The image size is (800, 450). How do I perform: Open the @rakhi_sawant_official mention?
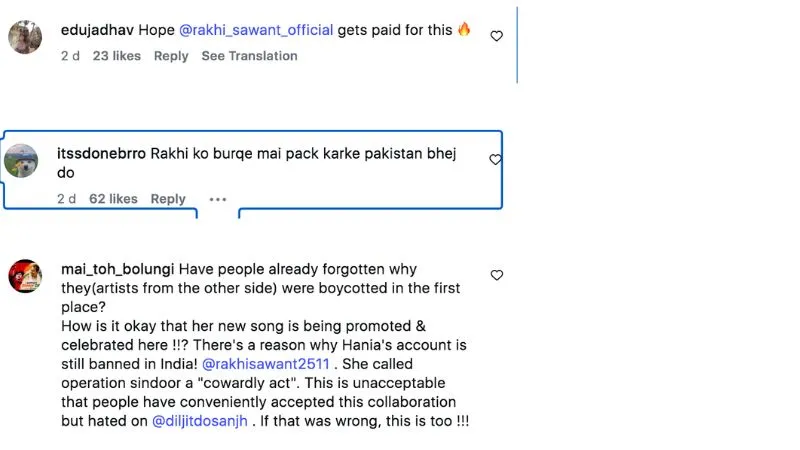[x=256, y=30]
